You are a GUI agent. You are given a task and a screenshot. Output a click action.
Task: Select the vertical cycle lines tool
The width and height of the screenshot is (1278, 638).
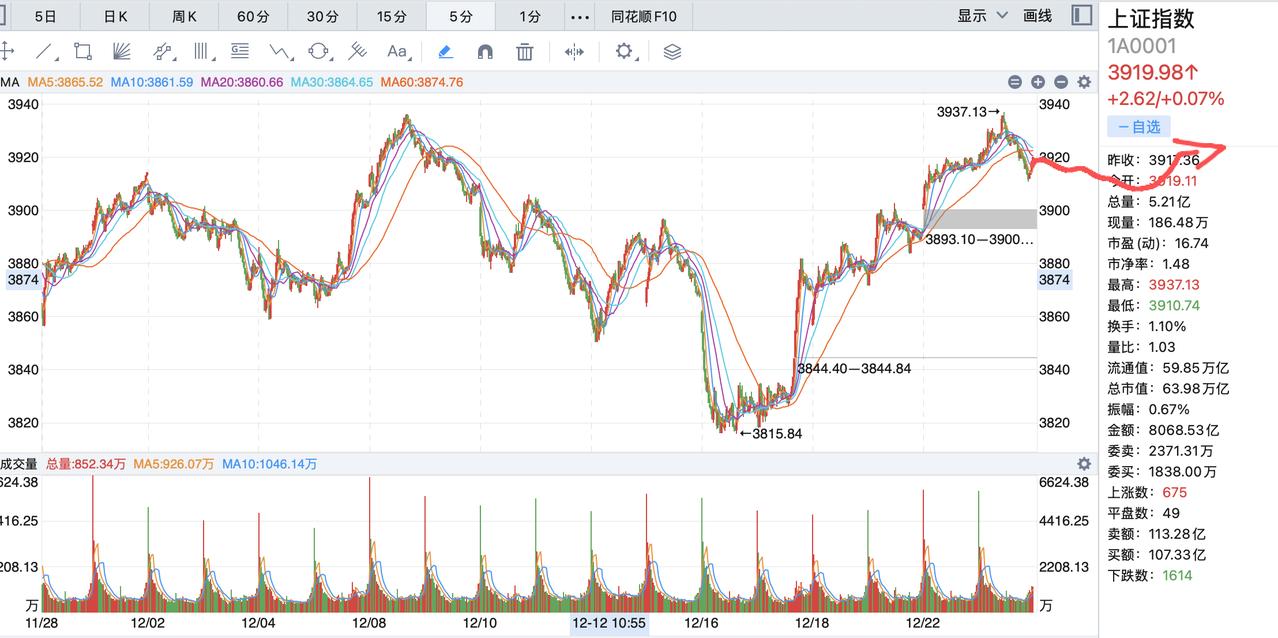coord(202,51)
